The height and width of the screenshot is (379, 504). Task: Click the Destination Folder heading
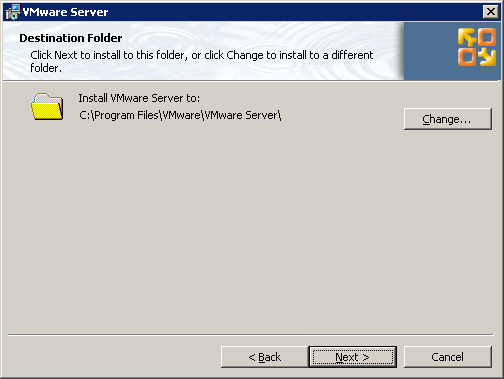pyautogui.click(x=71, y=38)
